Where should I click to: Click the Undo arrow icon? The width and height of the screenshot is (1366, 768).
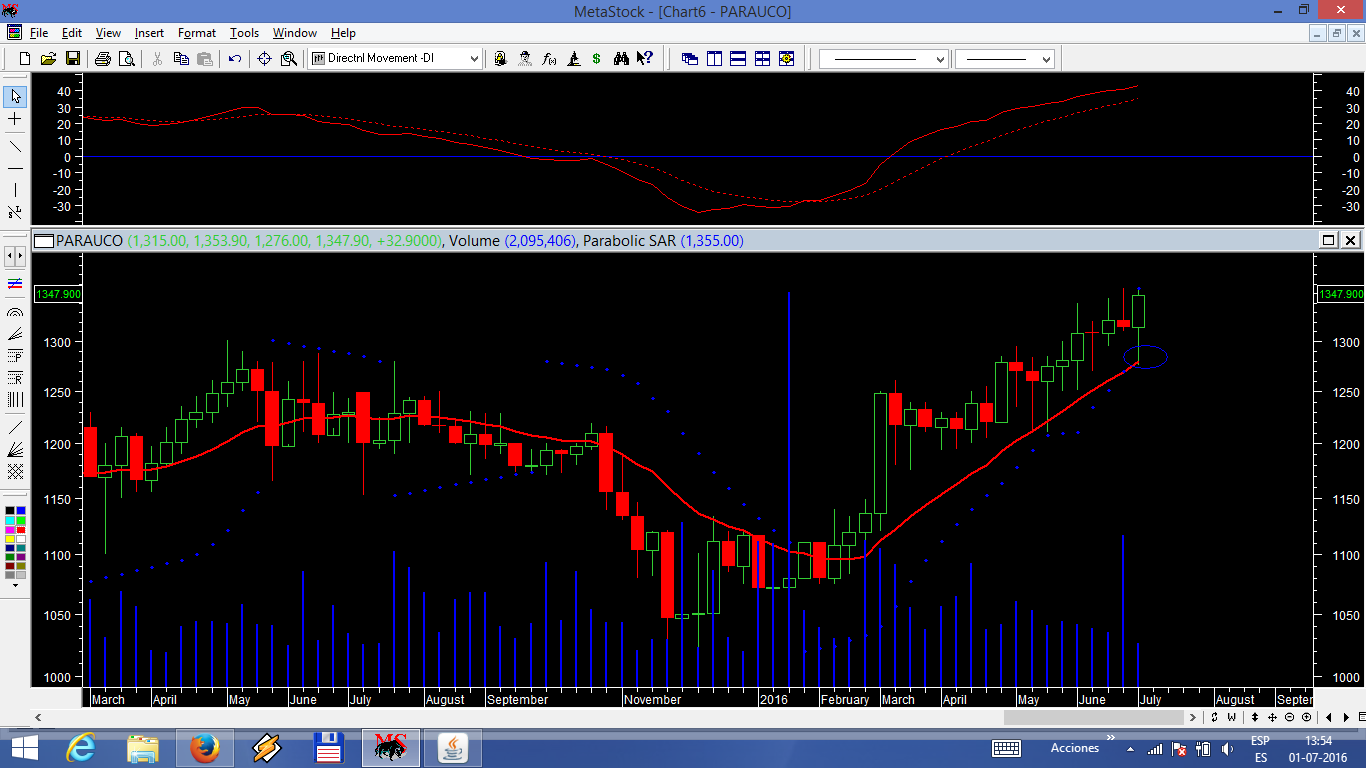click(x=234, y=59)
